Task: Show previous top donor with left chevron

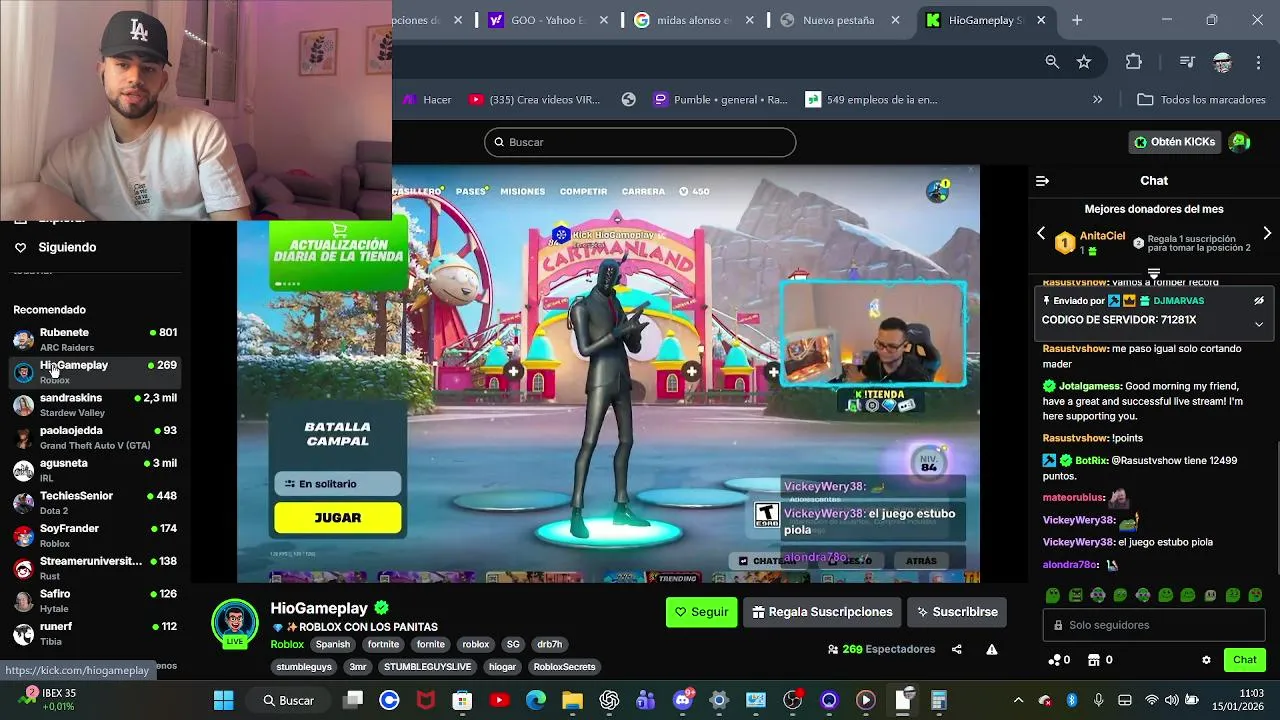Action: pos(1041,233)
